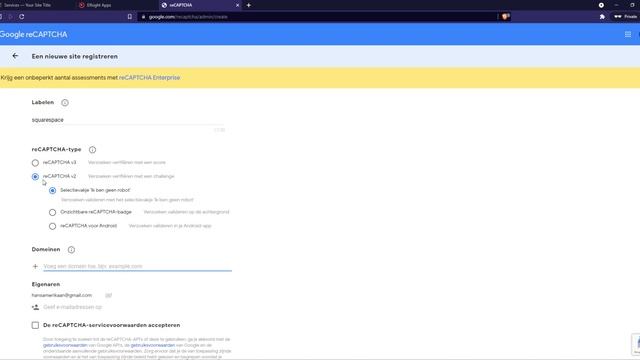Select the 'Ik ben geen robot' checkbox option

pos(52,191)
